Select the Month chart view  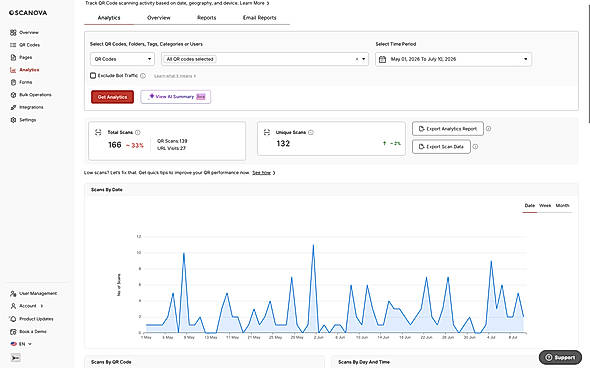(x=563, y=205)
